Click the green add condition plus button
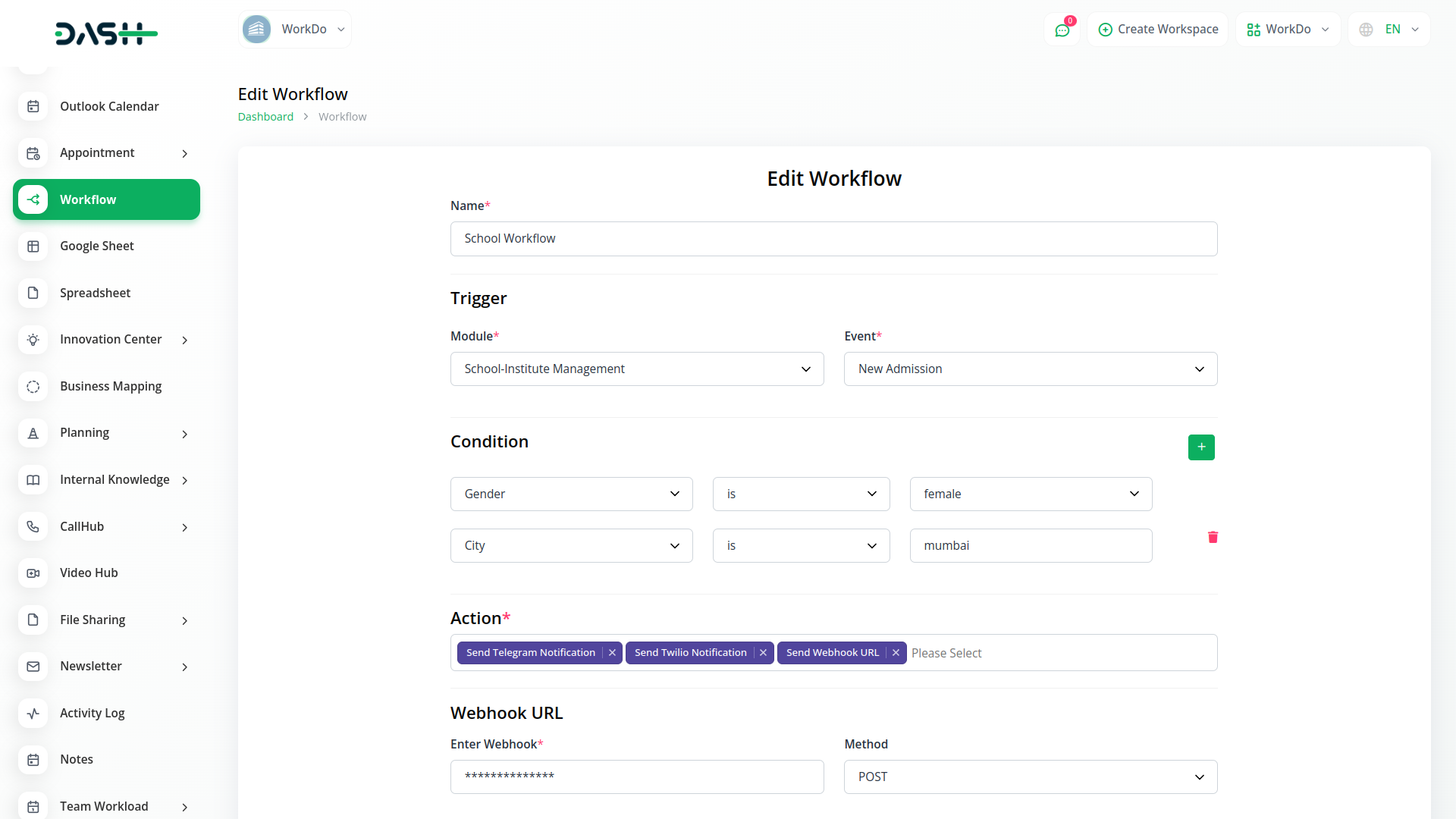1456x819 pixels. pyautogui.click(x=1201, y=447)
